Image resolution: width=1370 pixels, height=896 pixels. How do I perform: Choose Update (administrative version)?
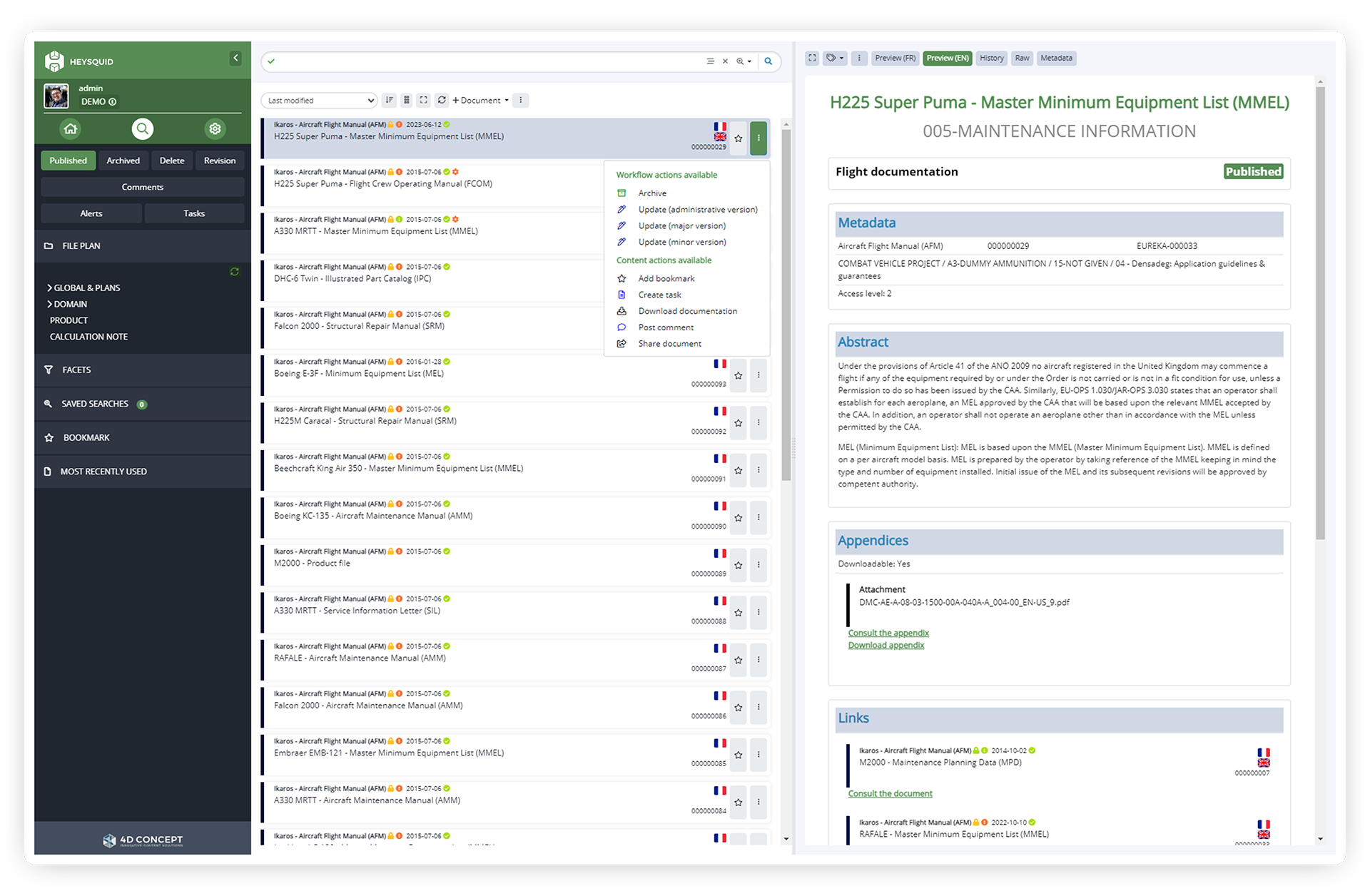698,210
